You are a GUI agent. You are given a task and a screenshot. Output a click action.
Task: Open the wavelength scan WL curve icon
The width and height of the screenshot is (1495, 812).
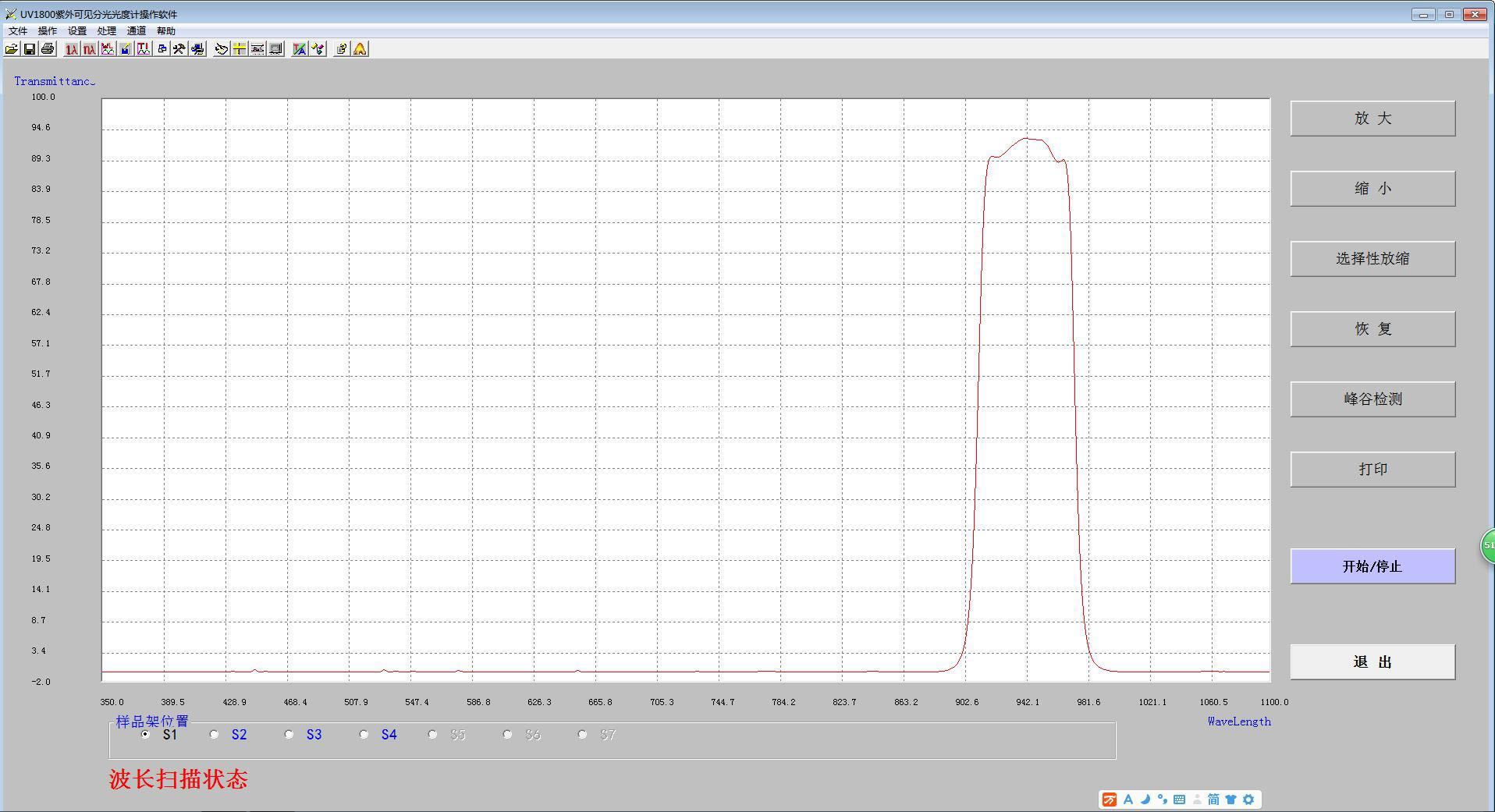pyautogui.click(x=108, y=49)
